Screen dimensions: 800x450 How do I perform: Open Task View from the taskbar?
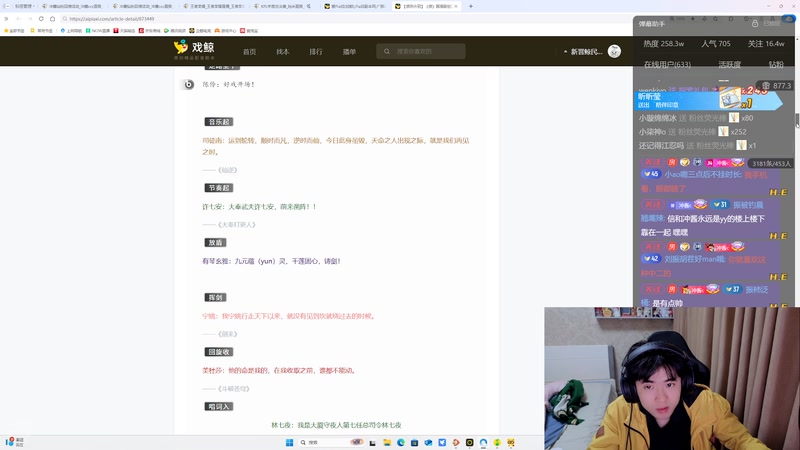pyautogui.click(x=372, y=442)
